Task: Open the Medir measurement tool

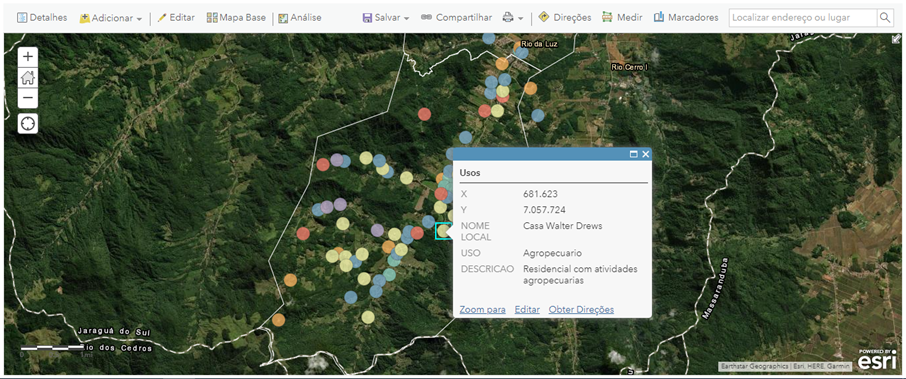Action: point(622,17)
